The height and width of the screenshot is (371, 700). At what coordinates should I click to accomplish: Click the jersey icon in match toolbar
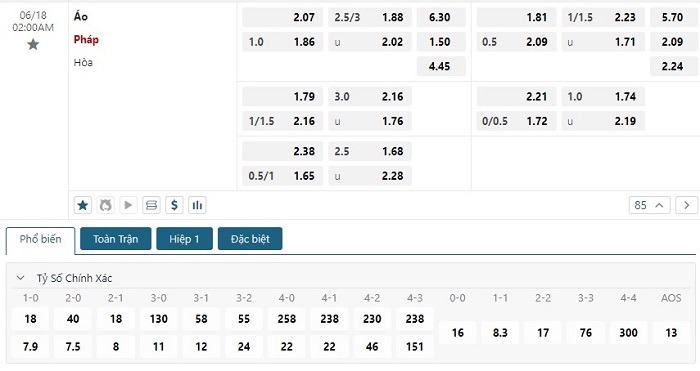click(106, 205)
